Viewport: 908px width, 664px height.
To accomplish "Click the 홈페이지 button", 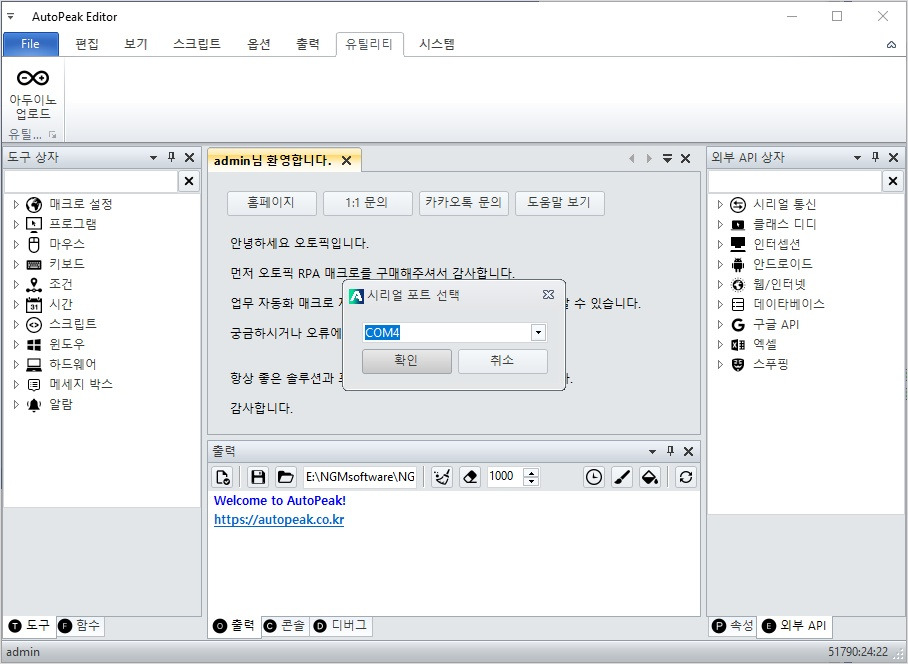I will tap(272, 203).
